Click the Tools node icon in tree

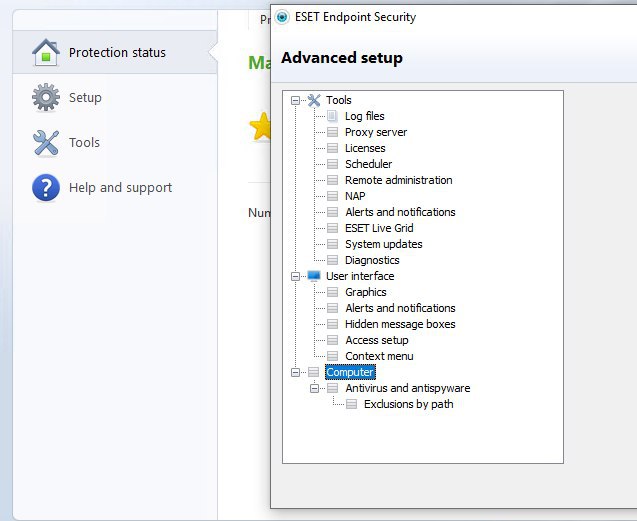tap(314, 100)
